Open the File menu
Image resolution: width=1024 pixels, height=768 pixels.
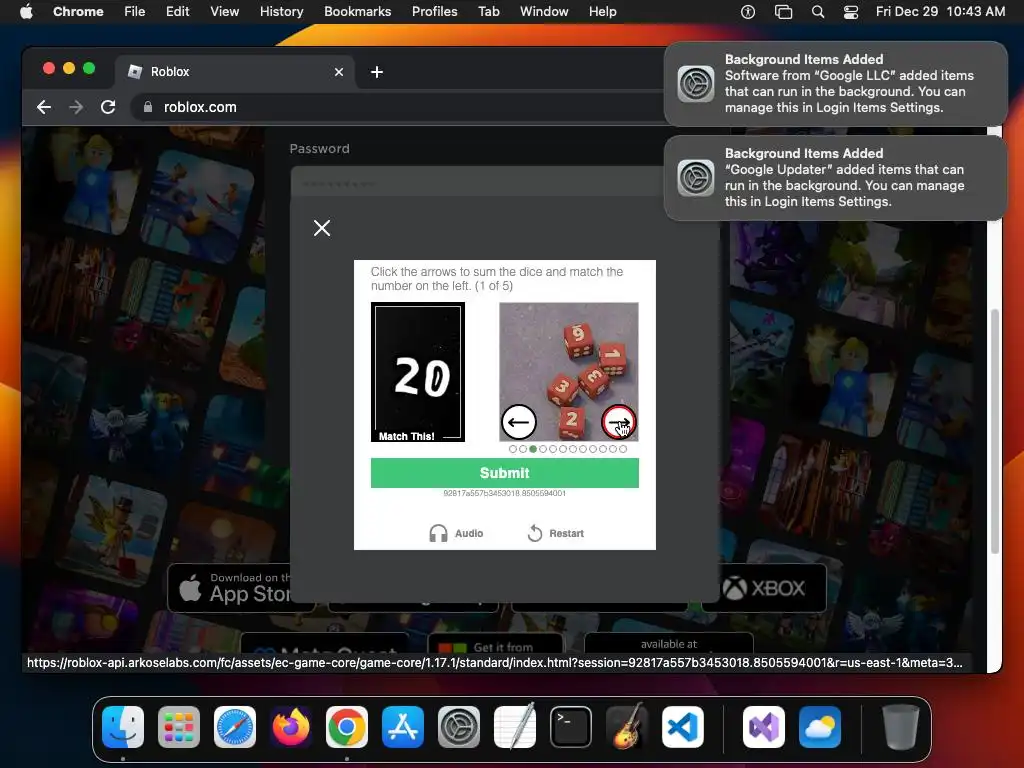tap(135, 11)
